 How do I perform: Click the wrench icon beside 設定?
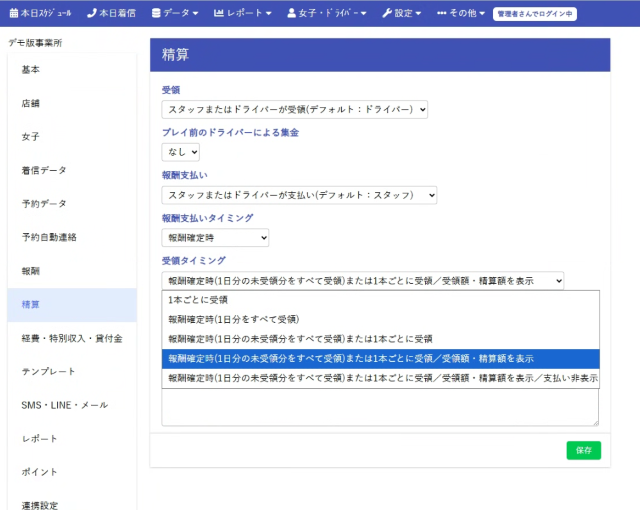(387, 13)
